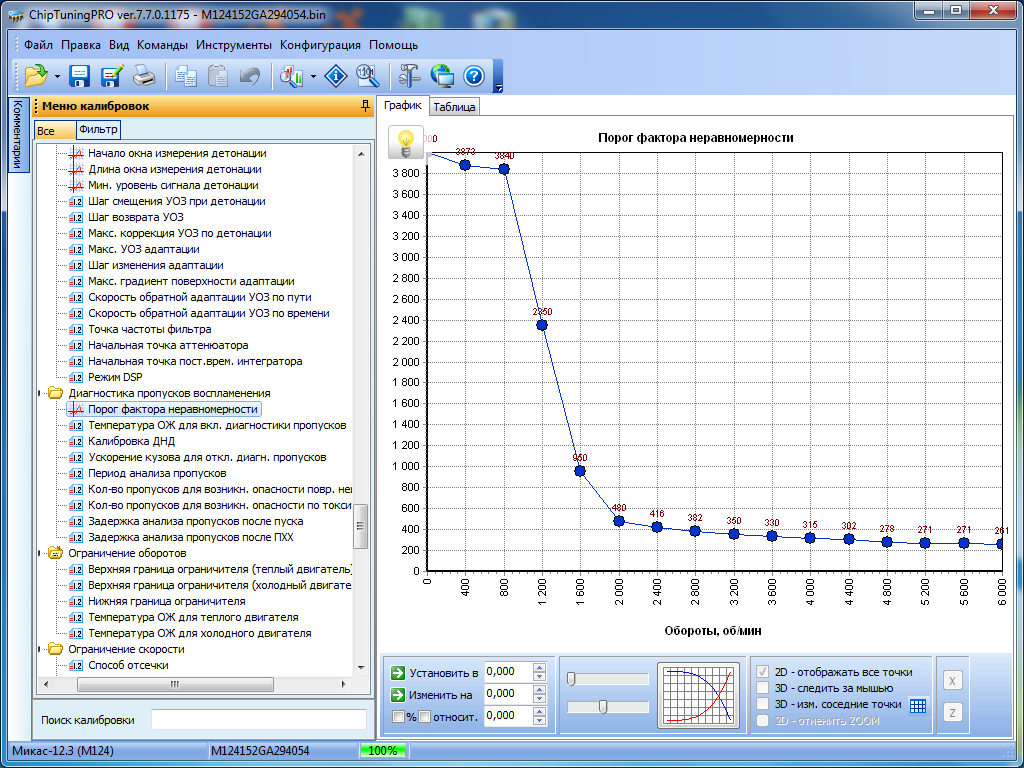Click the printer icon in toolbar
Image resolution: width=1024 pixels, height=768 pixels.
(x=144, y=76)
